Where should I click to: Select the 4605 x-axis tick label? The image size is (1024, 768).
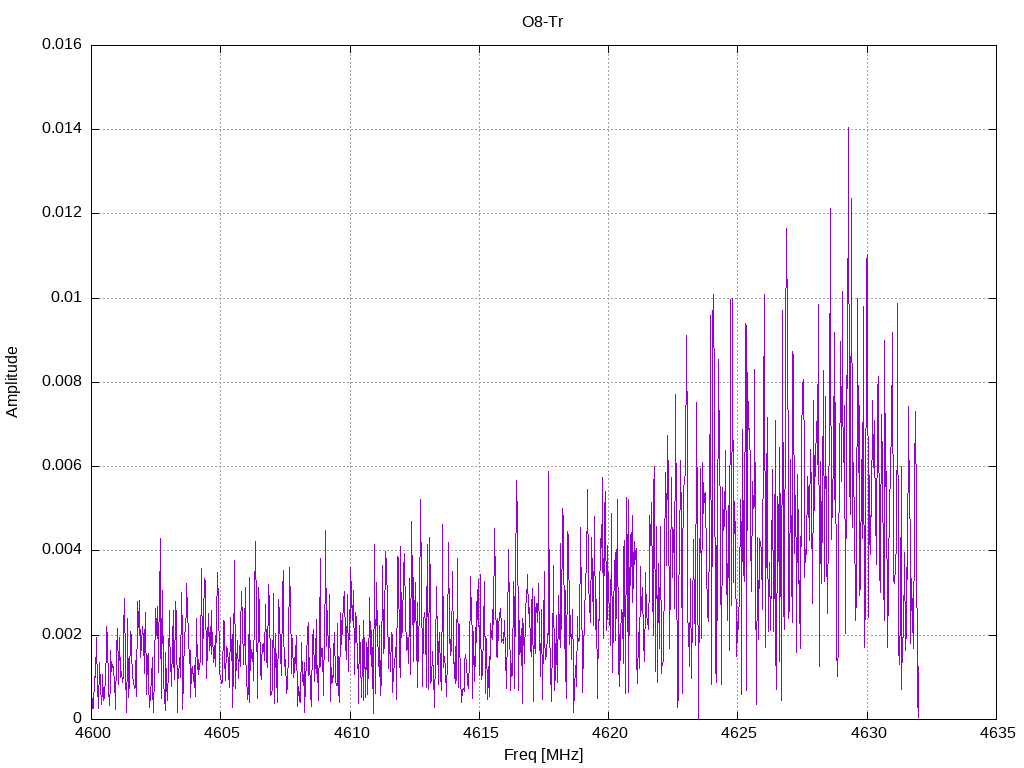[220, 733]
